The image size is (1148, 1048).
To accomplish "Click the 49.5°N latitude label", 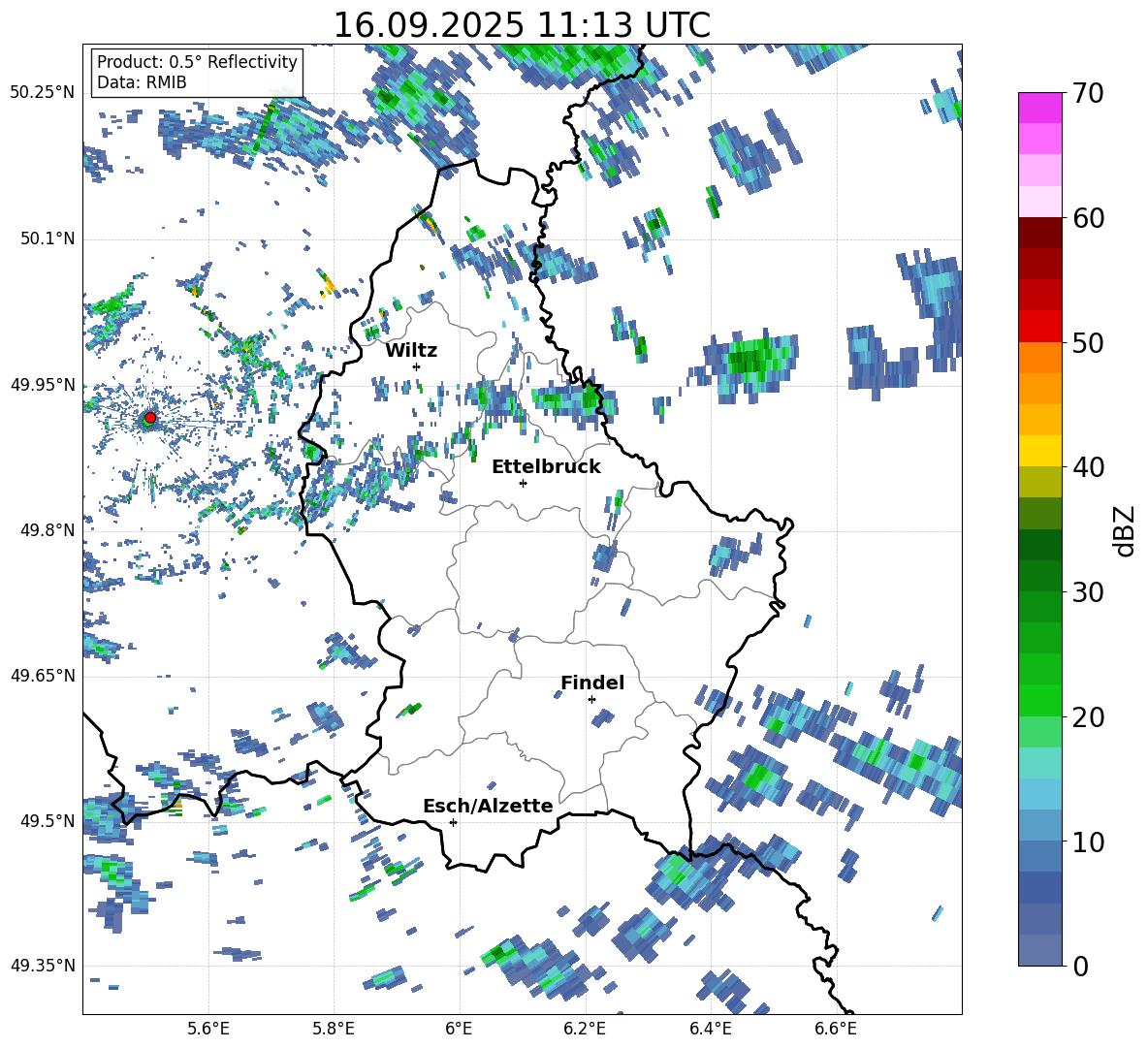I will (47, 820).
